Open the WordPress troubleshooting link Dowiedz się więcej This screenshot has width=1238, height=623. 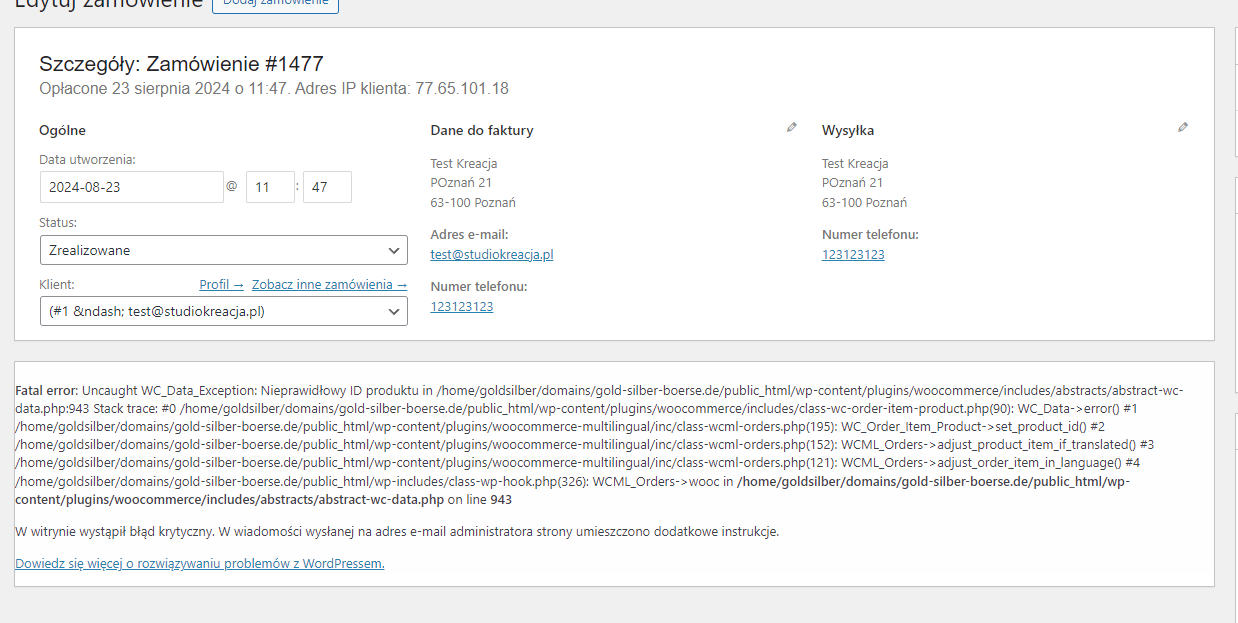(x=200, y=563)
